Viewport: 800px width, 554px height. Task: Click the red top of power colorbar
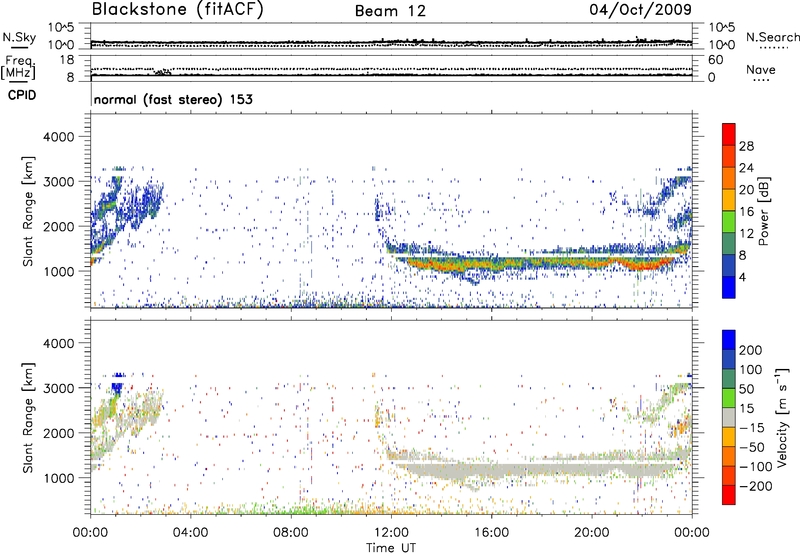[x=729, y=134]
